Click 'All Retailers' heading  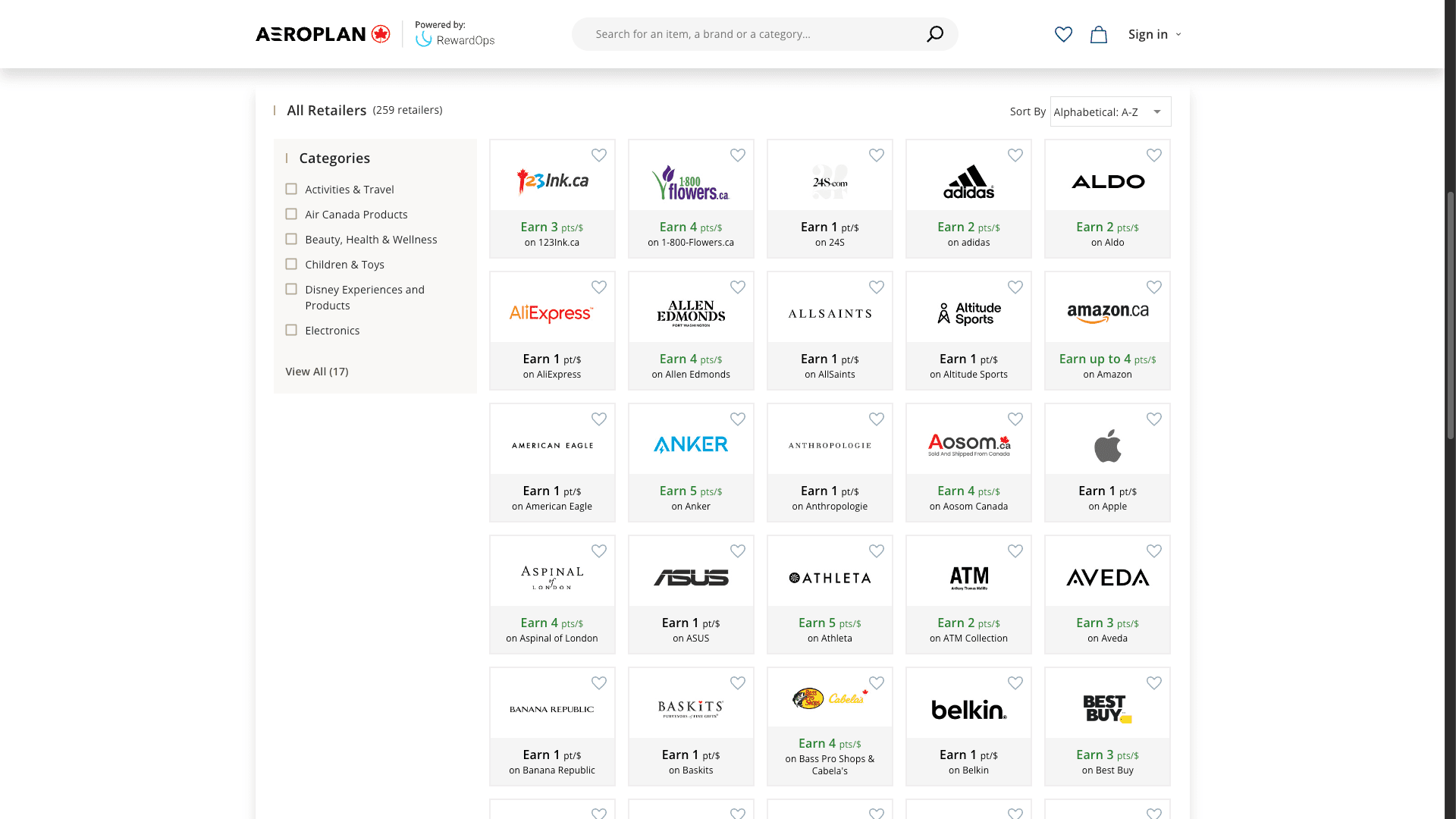point(327,111)
